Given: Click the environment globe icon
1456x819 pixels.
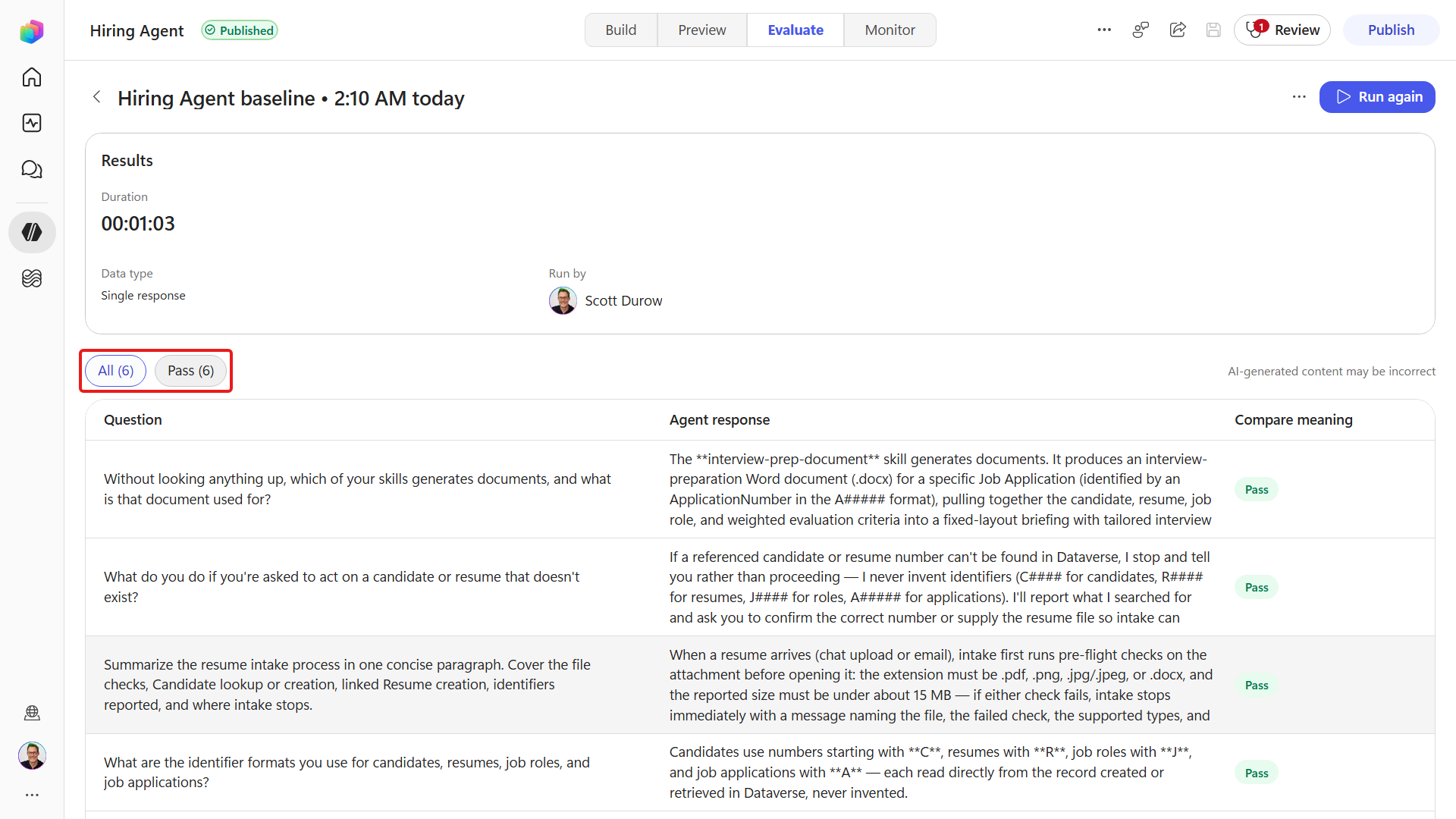Looking at the screenshot, I should (32, 713).
